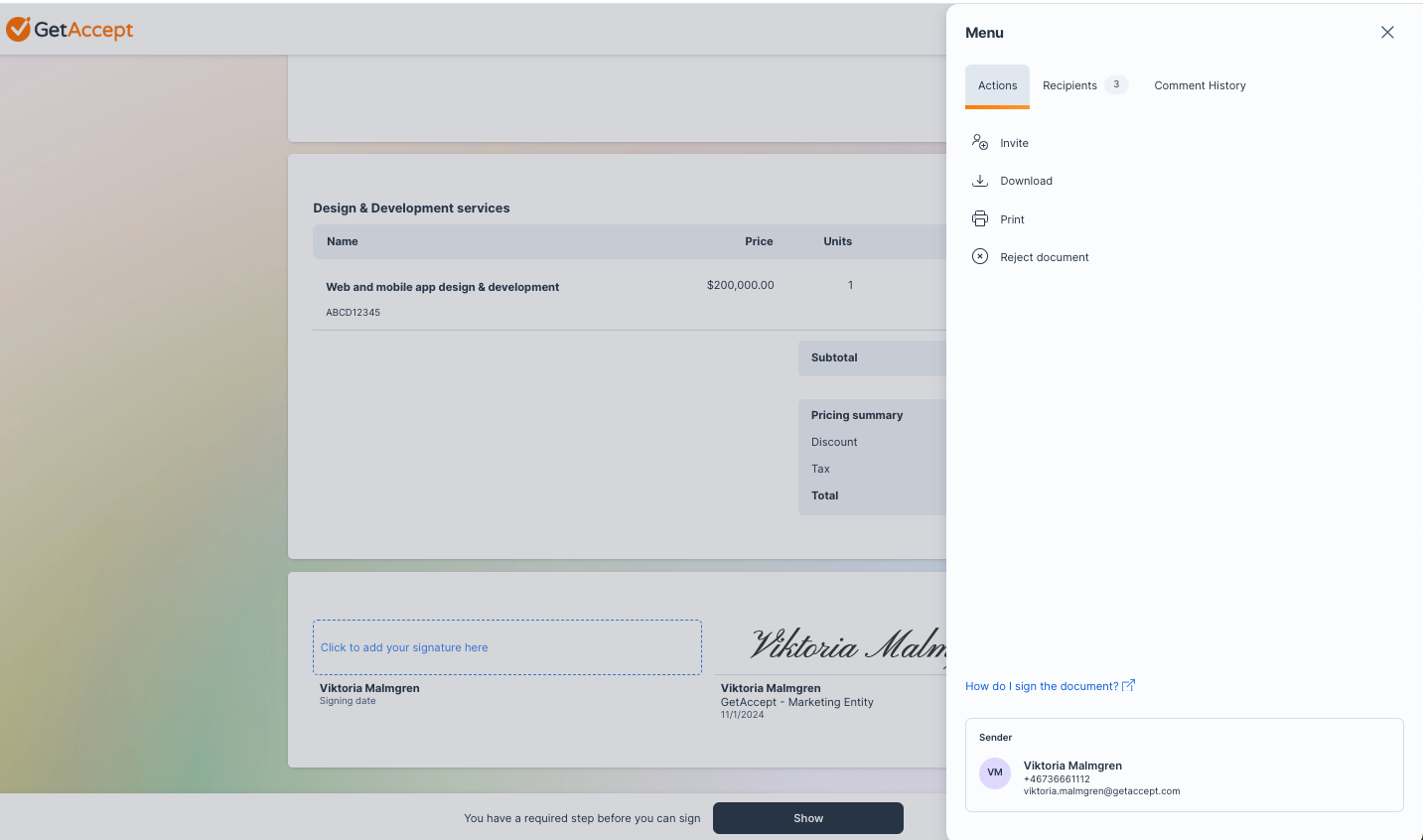Click the recipients count badge

[x=1116, y=84]
